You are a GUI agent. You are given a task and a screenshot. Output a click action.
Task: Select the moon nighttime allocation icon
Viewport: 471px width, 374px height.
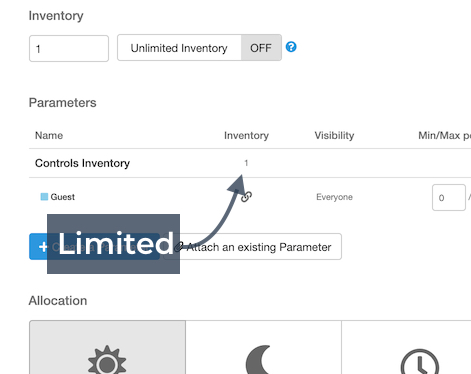258,360
